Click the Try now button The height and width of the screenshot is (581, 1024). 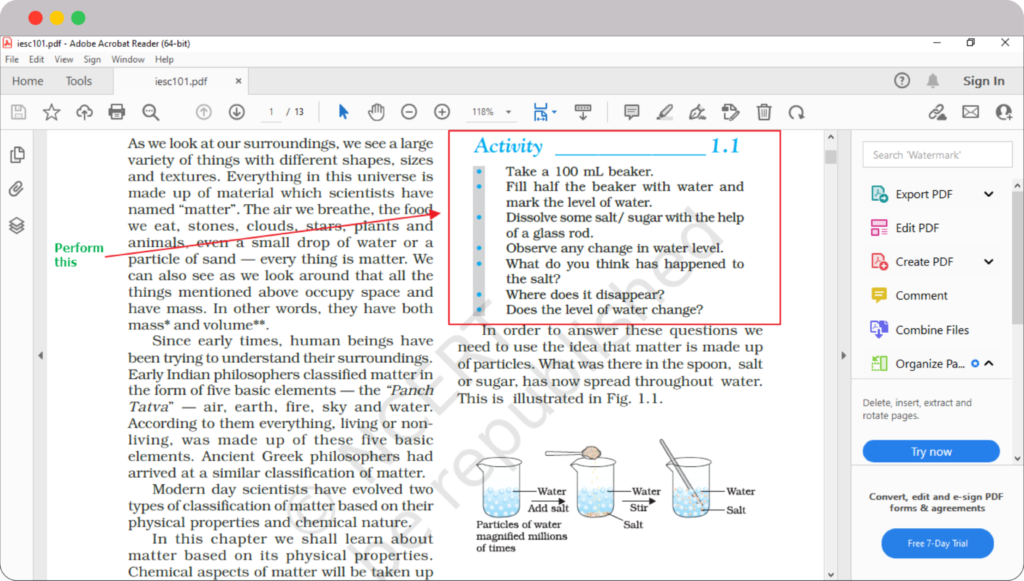tap(931, 452)
